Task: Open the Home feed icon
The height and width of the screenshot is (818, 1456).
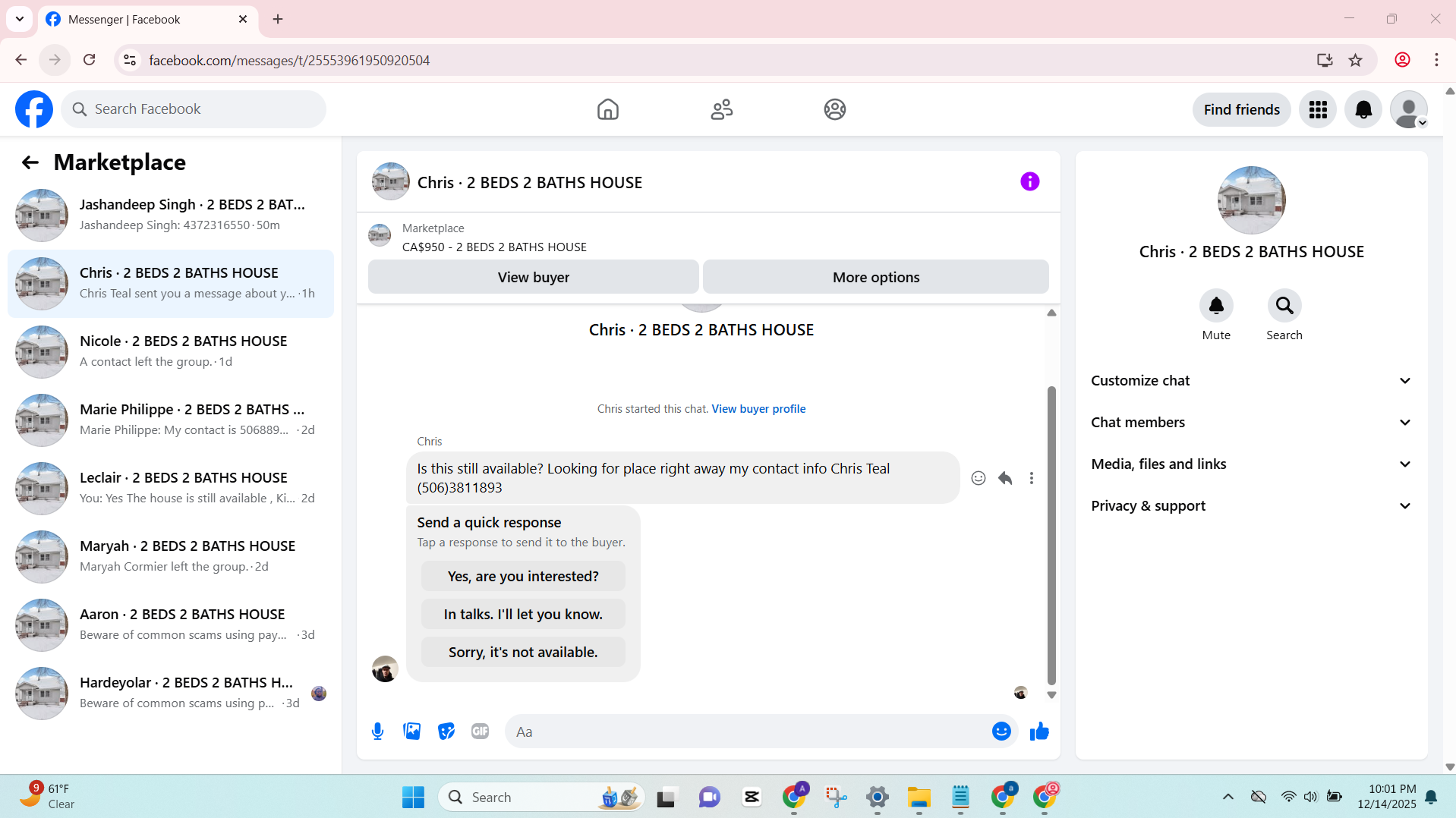Action: (608, 109)
